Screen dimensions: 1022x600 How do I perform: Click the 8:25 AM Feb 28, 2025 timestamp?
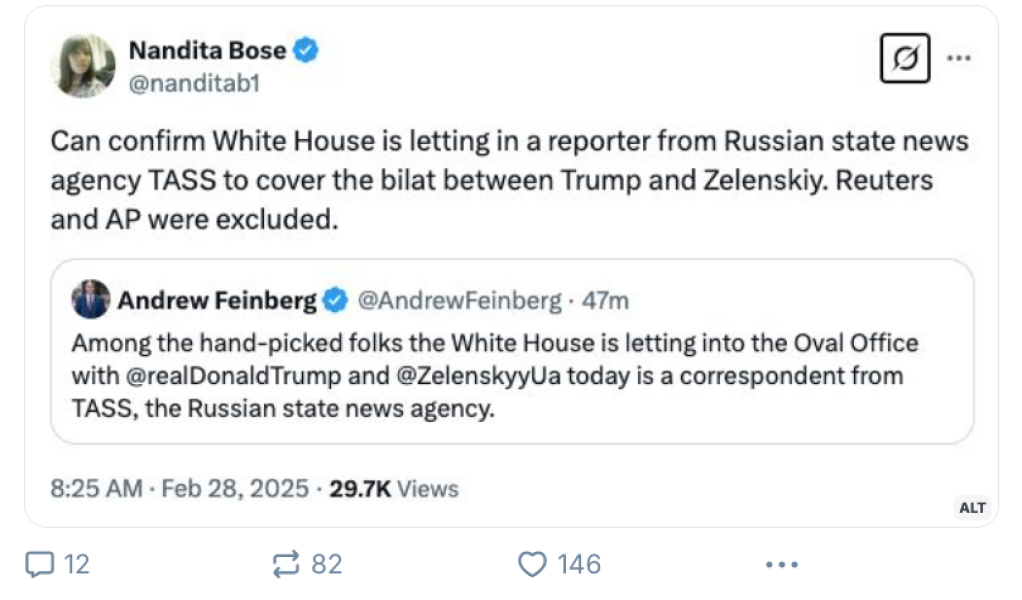click(x=177, y=488)
